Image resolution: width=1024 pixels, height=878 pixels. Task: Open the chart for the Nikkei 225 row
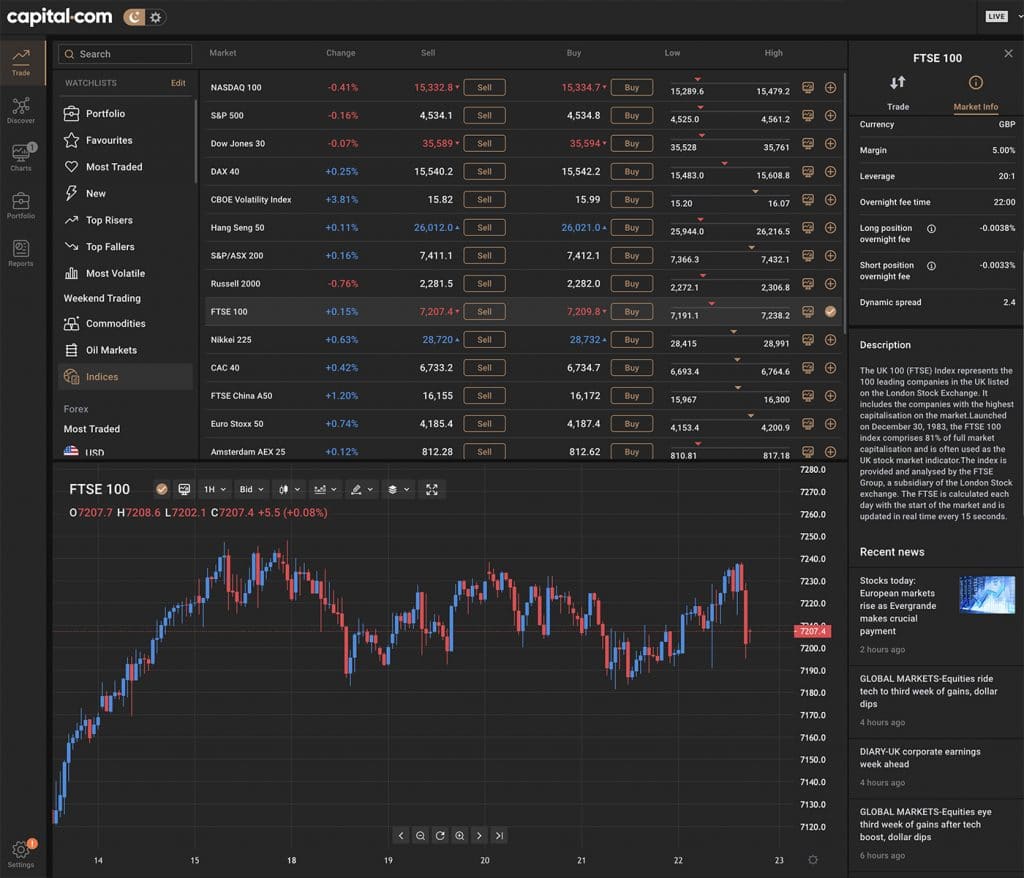point(808,340)
